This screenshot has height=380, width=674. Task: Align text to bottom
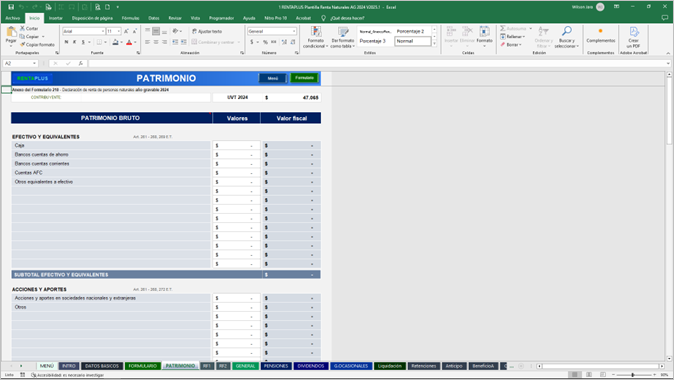tap(165, 31)
